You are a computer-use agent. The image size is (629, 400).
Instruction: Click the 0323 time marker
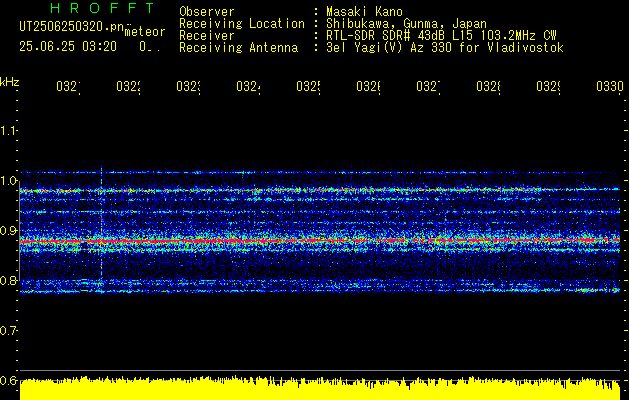point(189,87)
